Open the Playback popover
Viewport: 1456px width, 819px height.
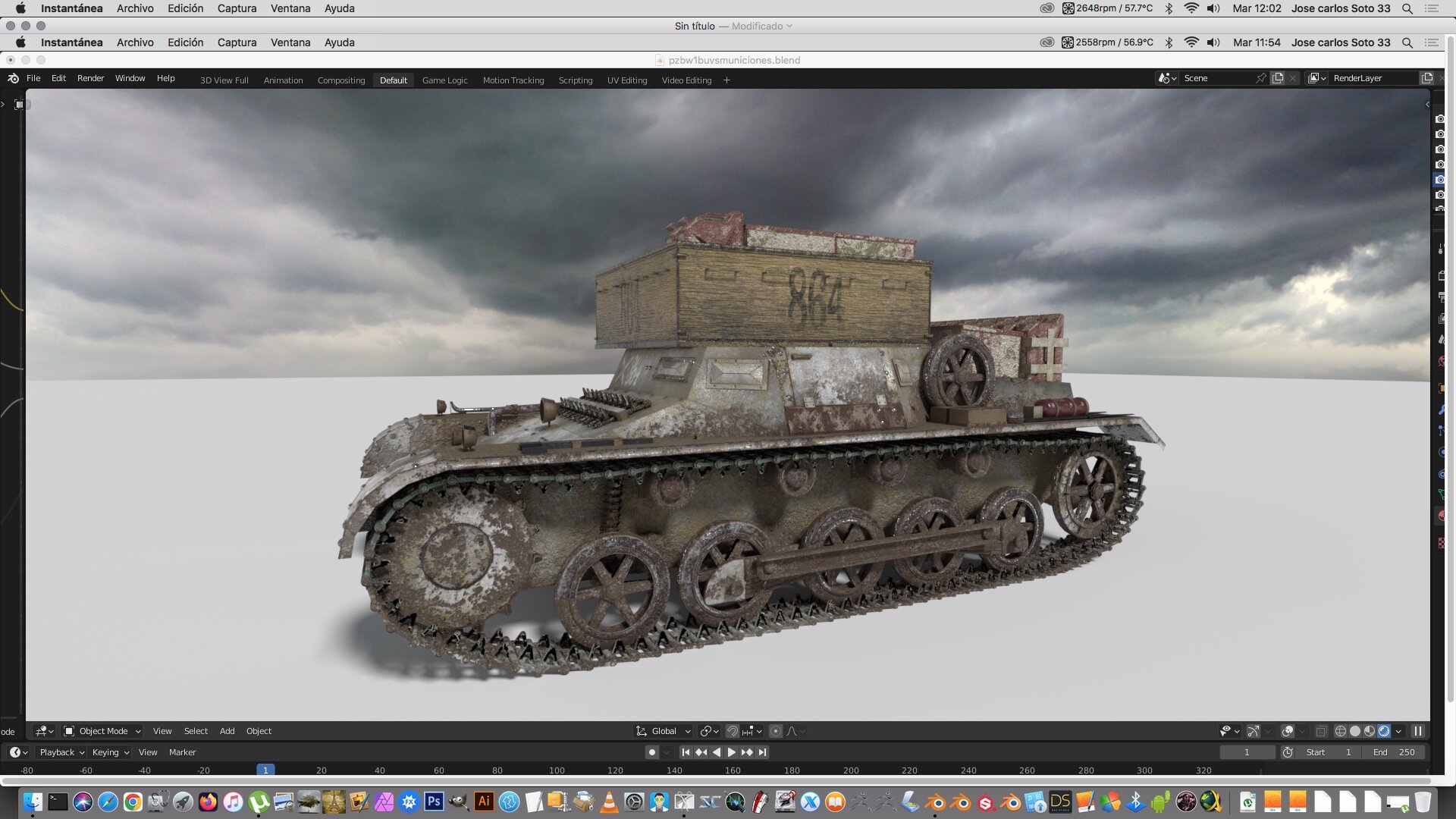click(x=61, y=752)
